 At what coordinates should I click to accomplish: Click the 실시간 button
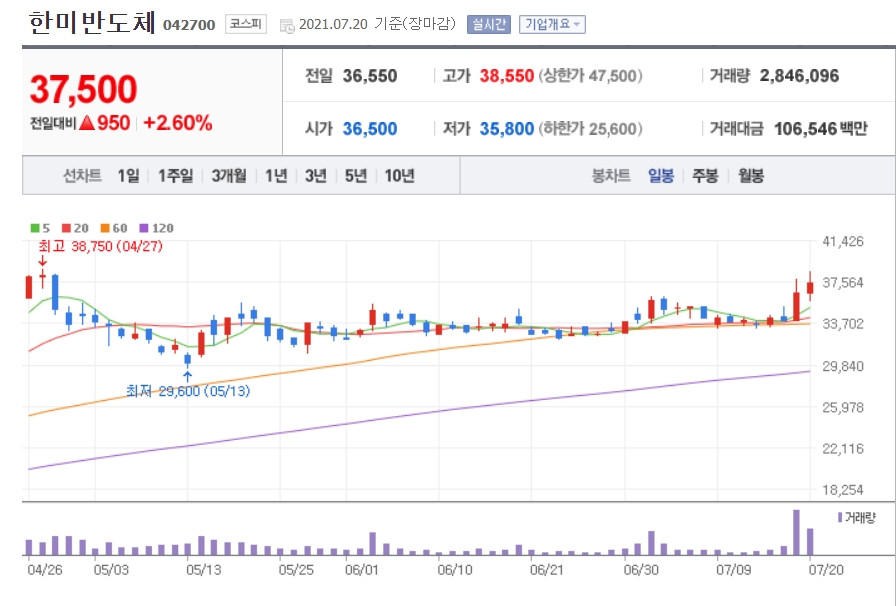489,25
